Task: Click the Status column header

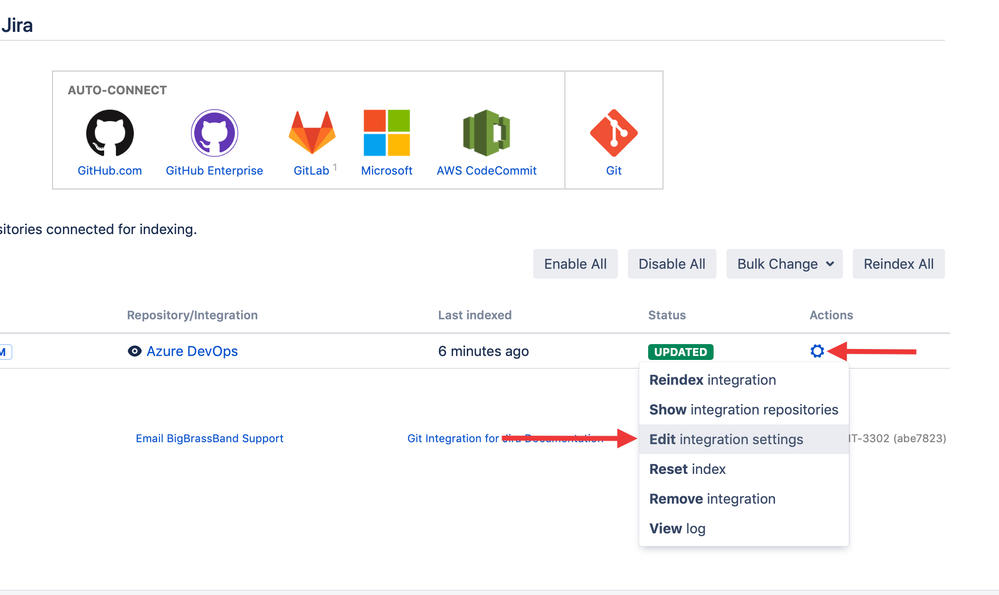Action: point(667,315)
